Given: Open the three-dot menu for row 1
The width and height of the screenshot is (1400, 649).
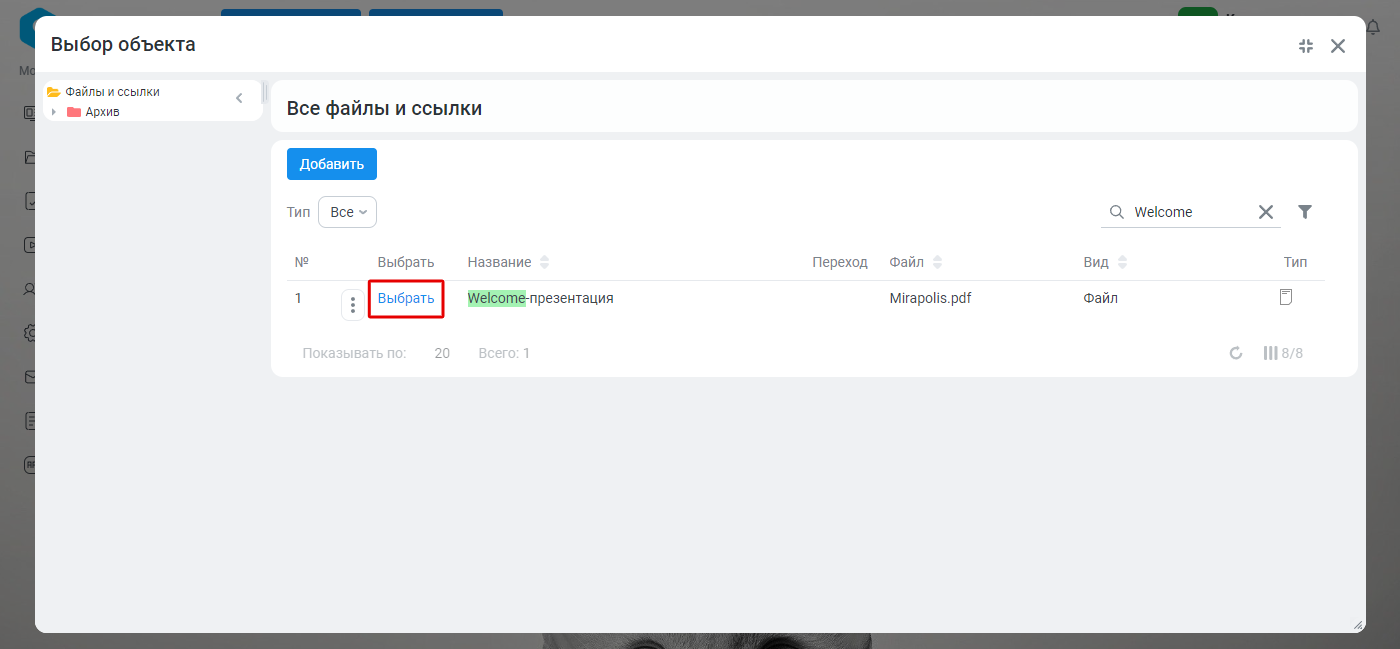Looking at the screenshot, I should [x=353, y=305].
